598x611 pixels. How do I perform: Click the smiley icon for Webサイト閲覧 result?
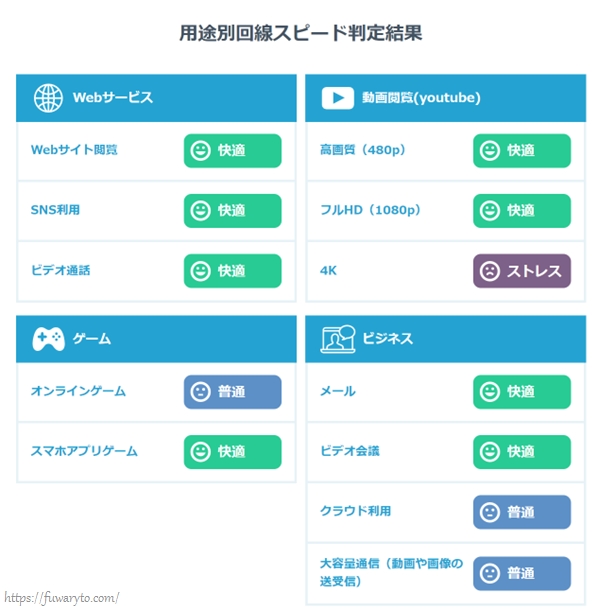(x=200, y=151)
